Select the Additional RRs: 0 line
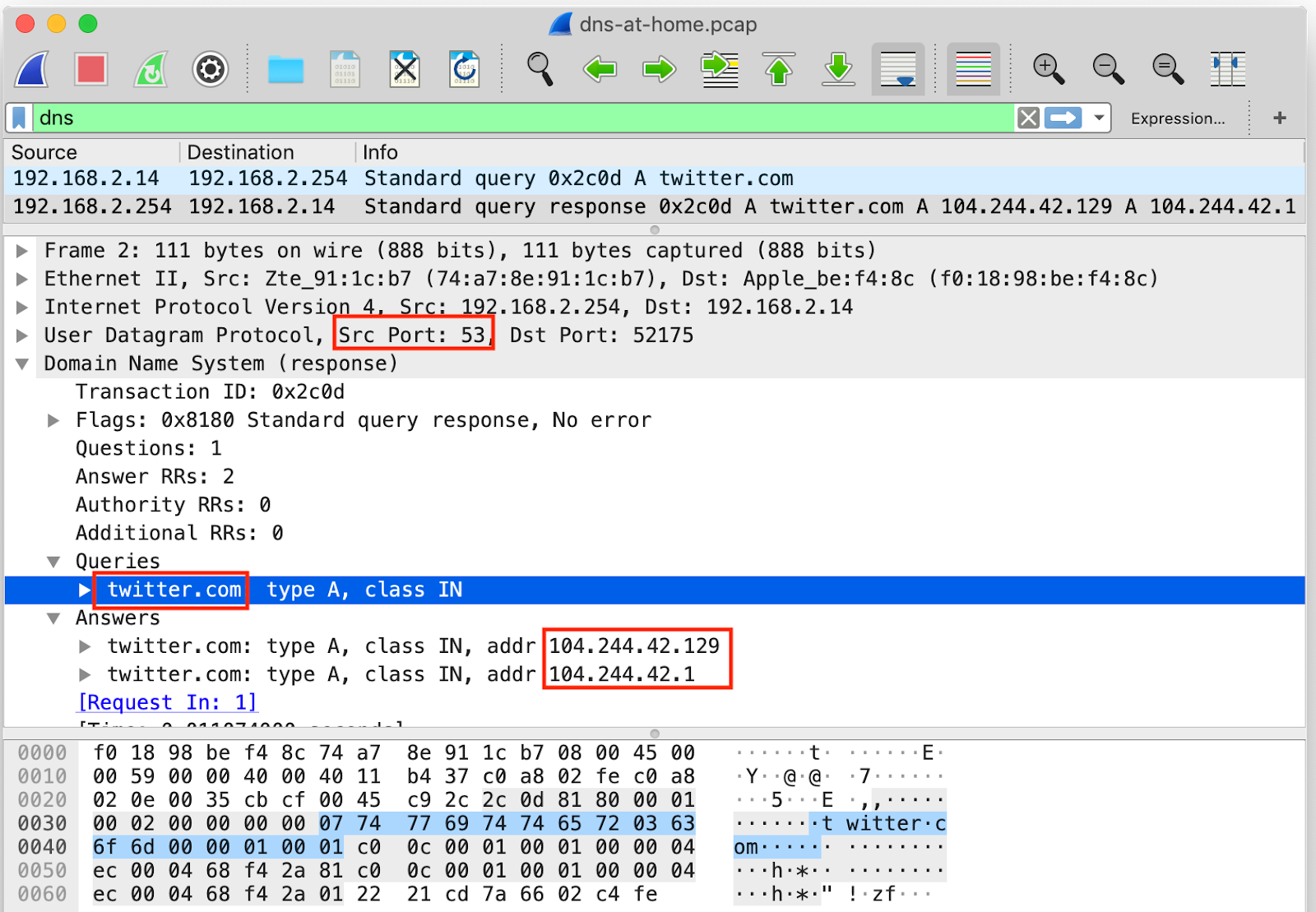The image size is (1316, 912). (179, 533)
